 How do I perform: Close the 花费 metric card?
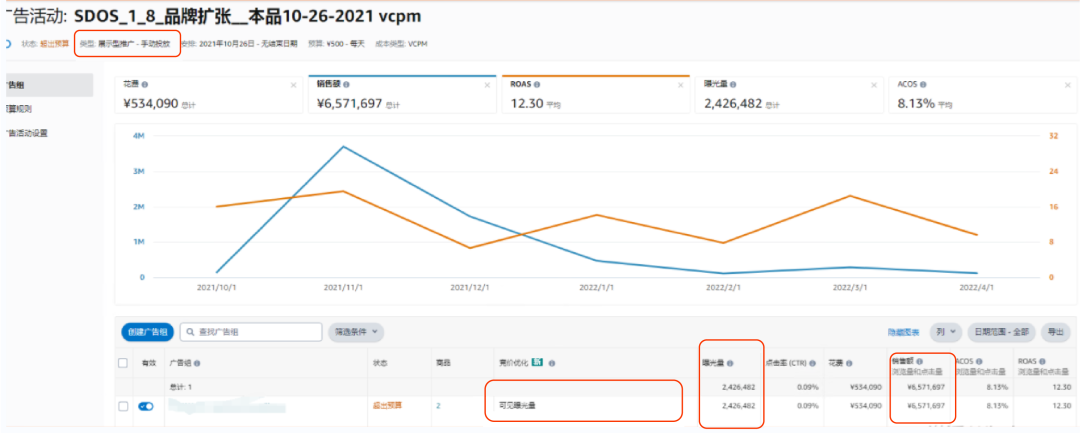tap(293, 85)
